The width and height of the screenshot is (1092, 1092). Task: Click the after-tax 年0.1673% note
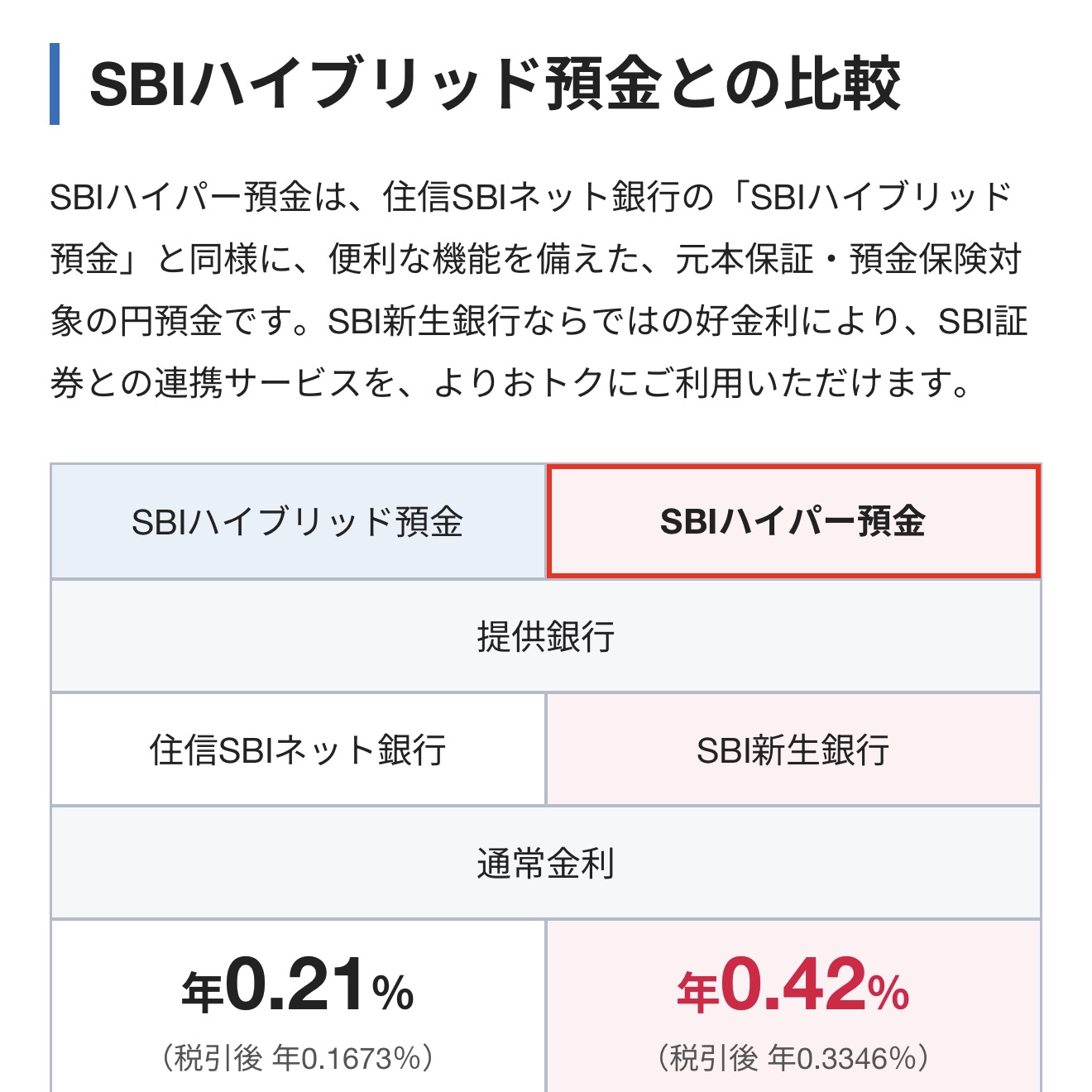298,1058
